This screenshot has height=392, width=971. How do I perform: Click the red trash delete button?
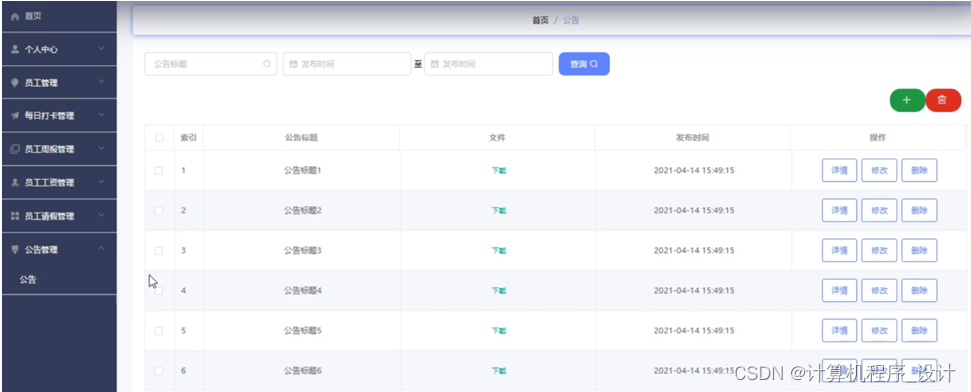pos(943,100)
